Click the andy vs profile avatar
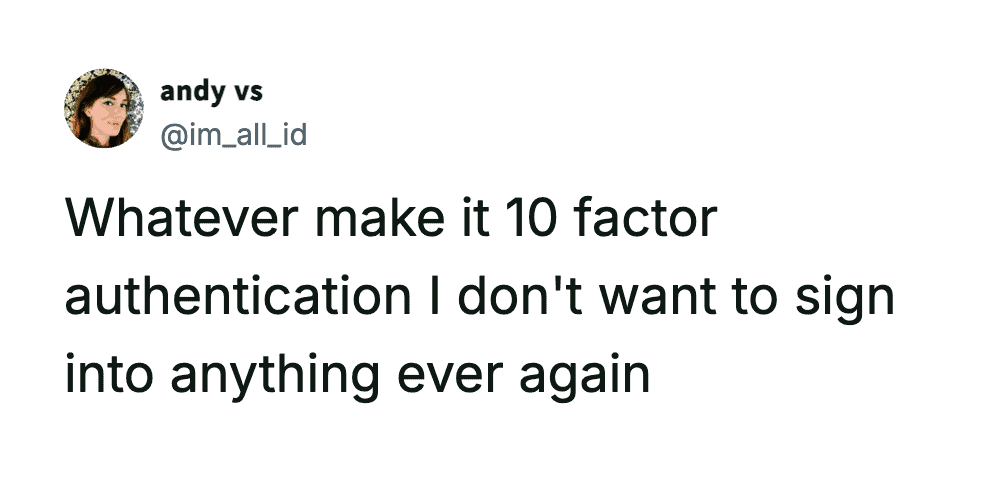 pos(104,109)
